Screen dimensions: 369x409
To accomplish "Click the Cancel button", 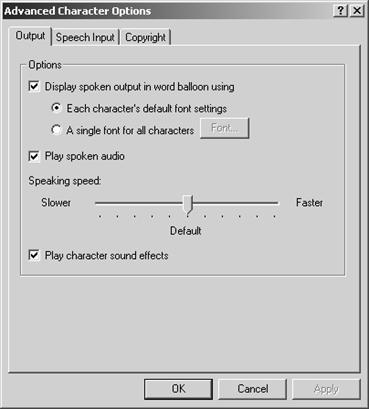I will pyautogui.click(x=253, y=389).
